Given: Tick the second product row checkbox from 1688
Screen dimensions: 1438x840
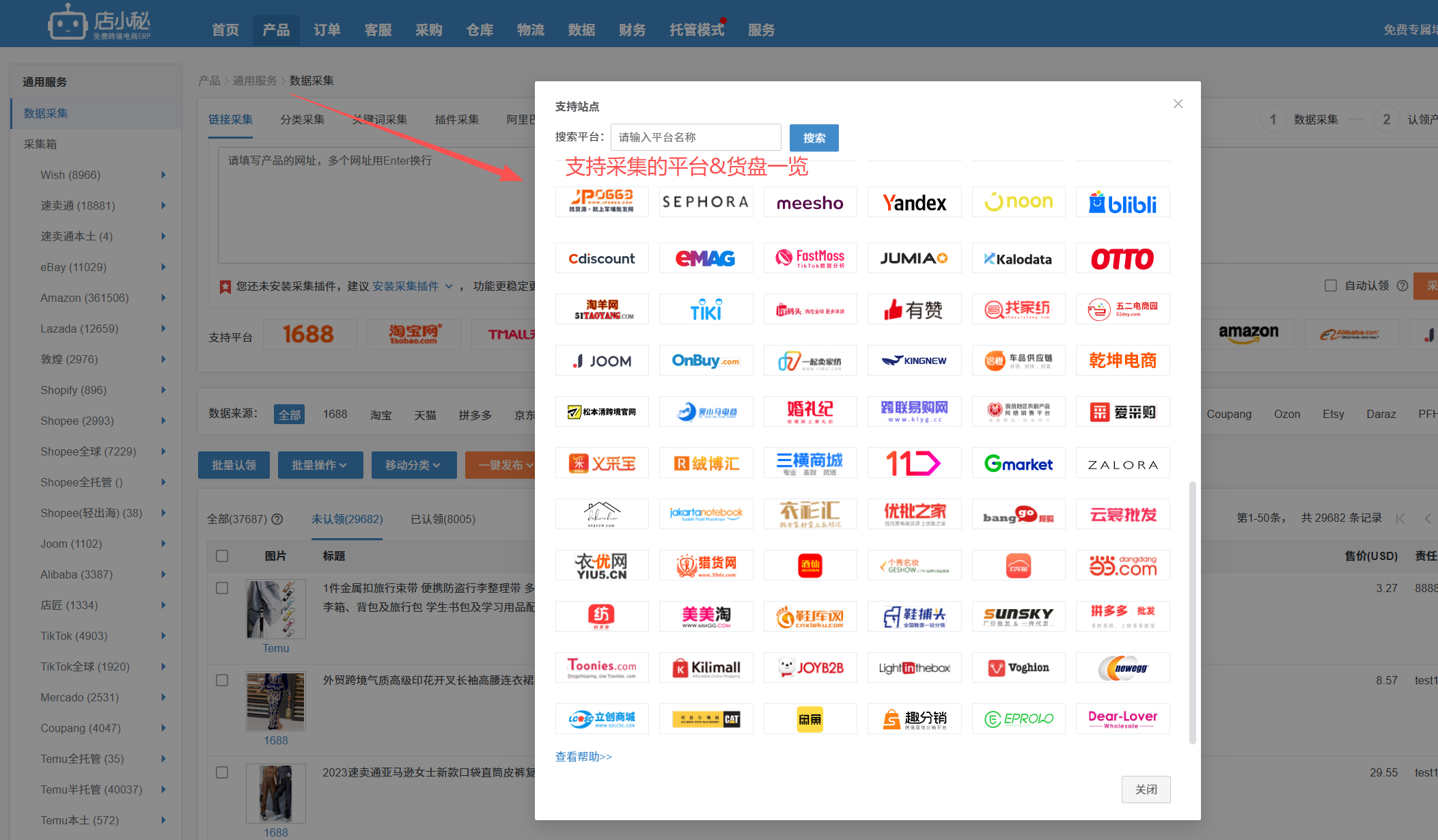Looking at the screenshot, I should pyautogui.click(x=222, y=680).
